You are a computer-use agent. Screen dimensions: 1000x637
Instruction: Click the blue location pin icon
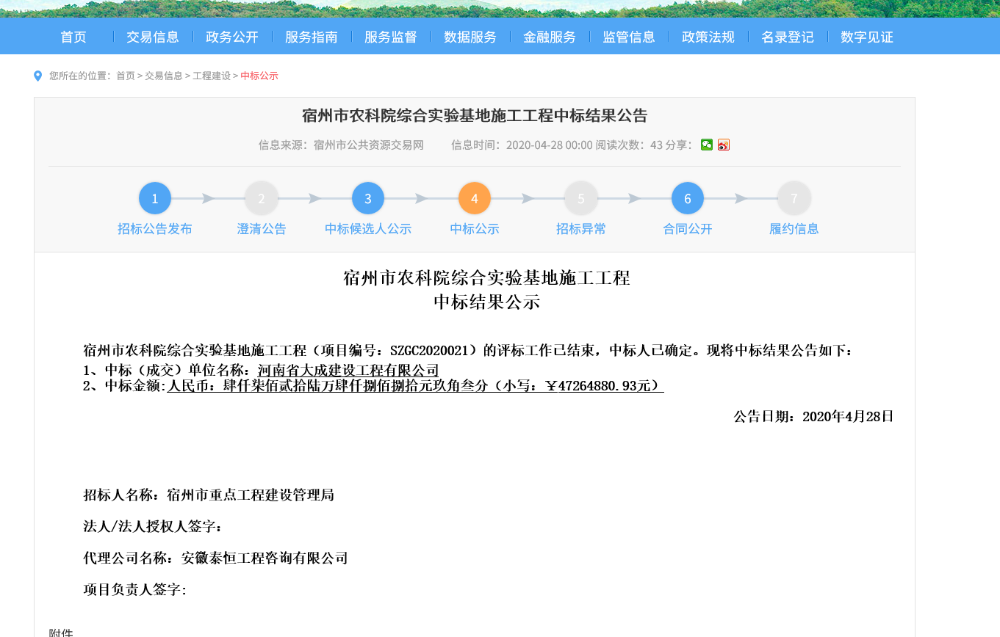point(38,76)
